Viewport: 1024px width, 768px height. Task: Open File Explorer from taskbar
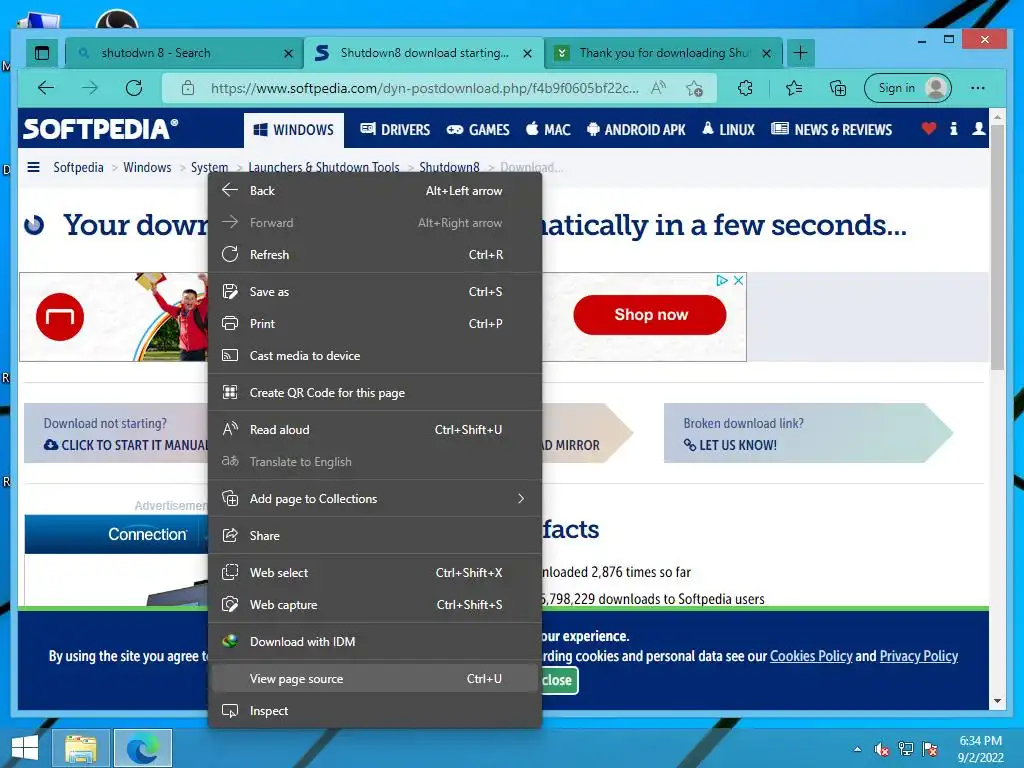80,748
